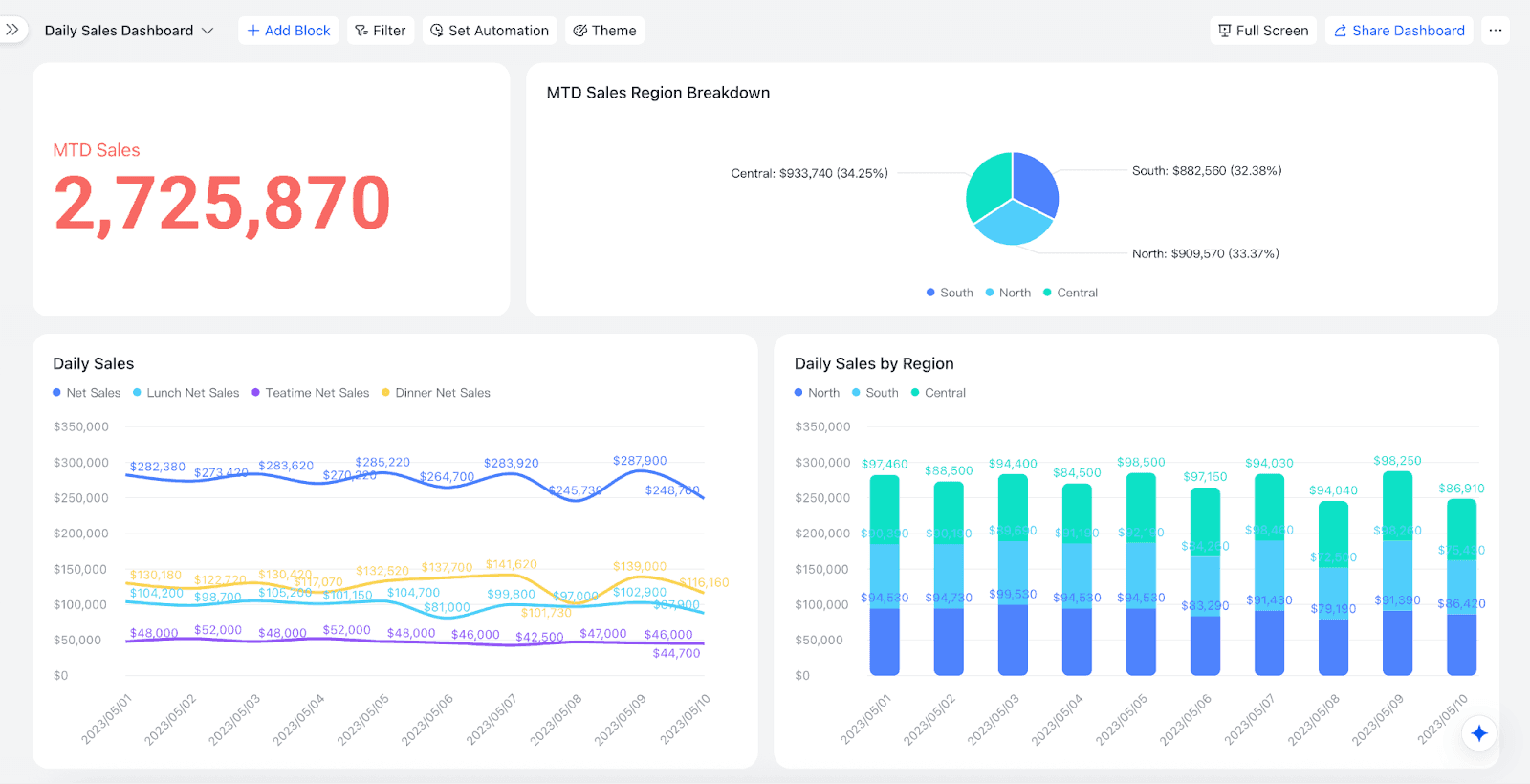Screen dimensions: 1530x784
Task: Click the share arrow icon
Action: point(1341,31)
